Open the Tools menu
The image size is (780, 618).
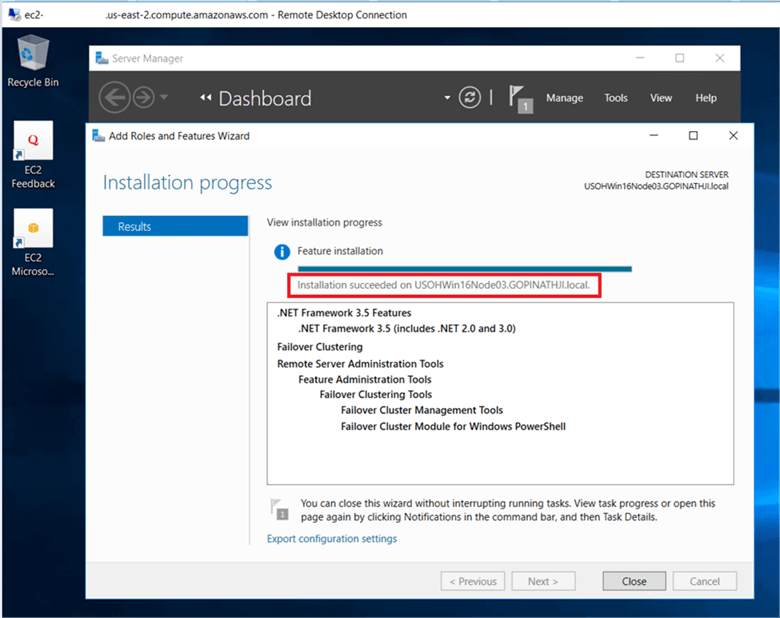point(616,98)
